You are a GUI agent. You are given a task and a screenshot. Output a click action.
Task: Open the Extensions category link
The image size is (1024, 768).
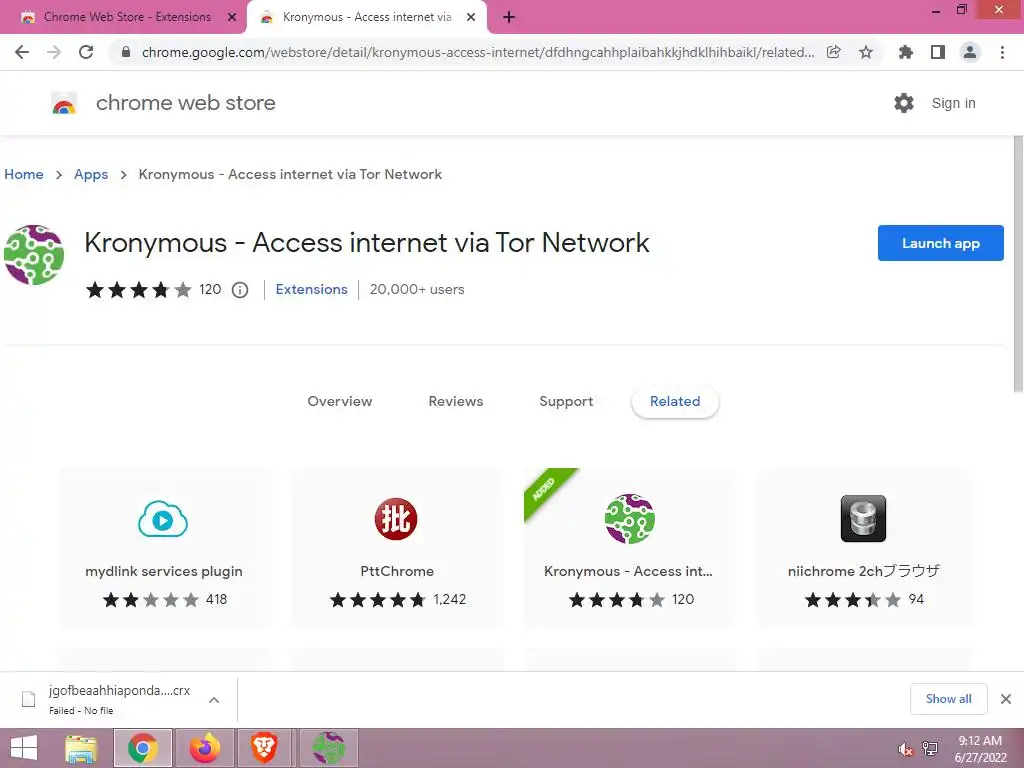coord(312,289)
